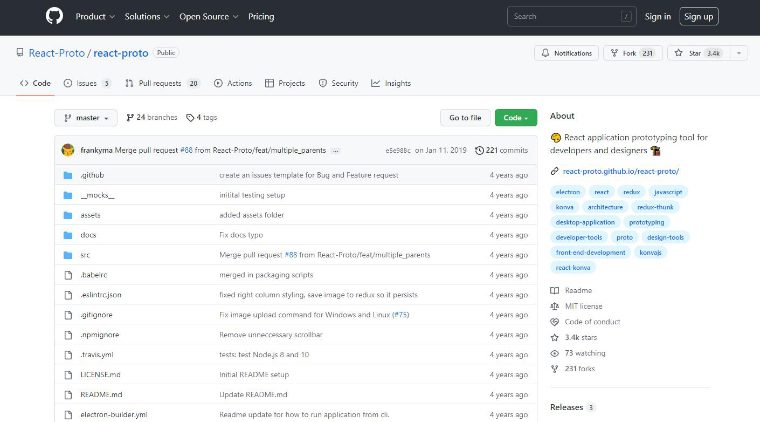Screen dimensions: 760x422
Task: Click the 73 watching eye icon
Action: point(554,353)
